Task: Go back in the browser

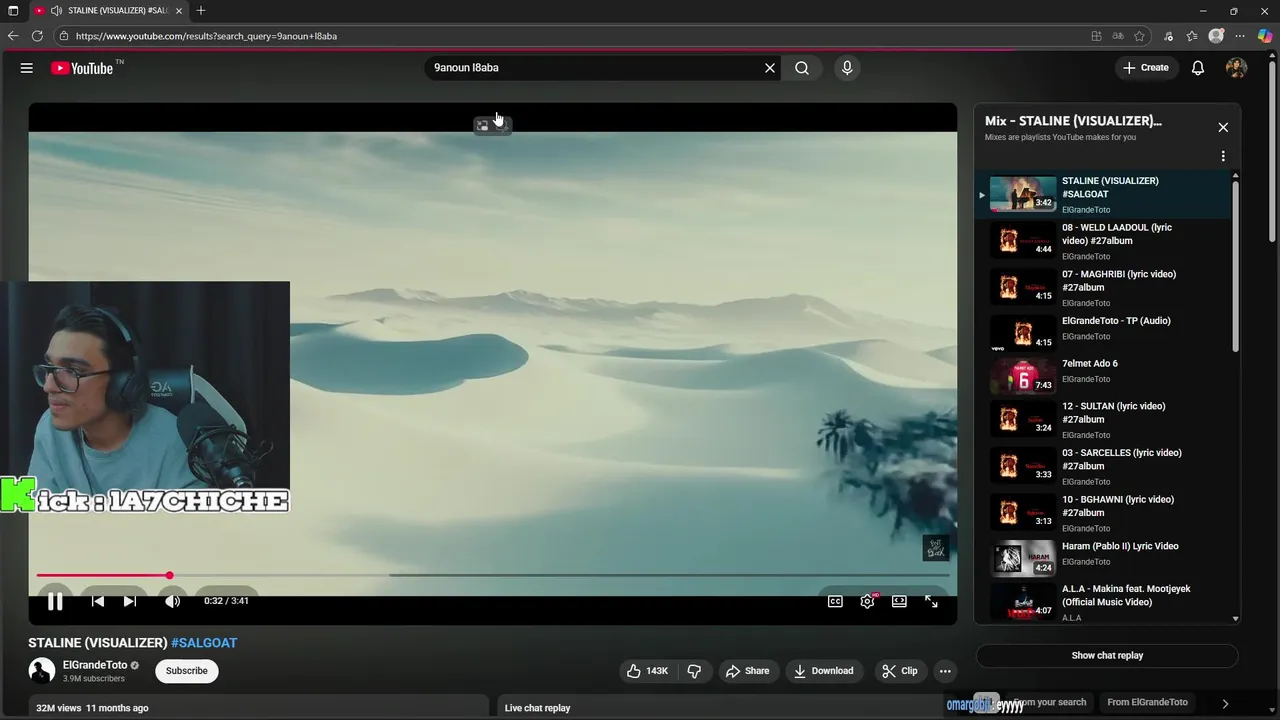Action: [x=13, y=36]
